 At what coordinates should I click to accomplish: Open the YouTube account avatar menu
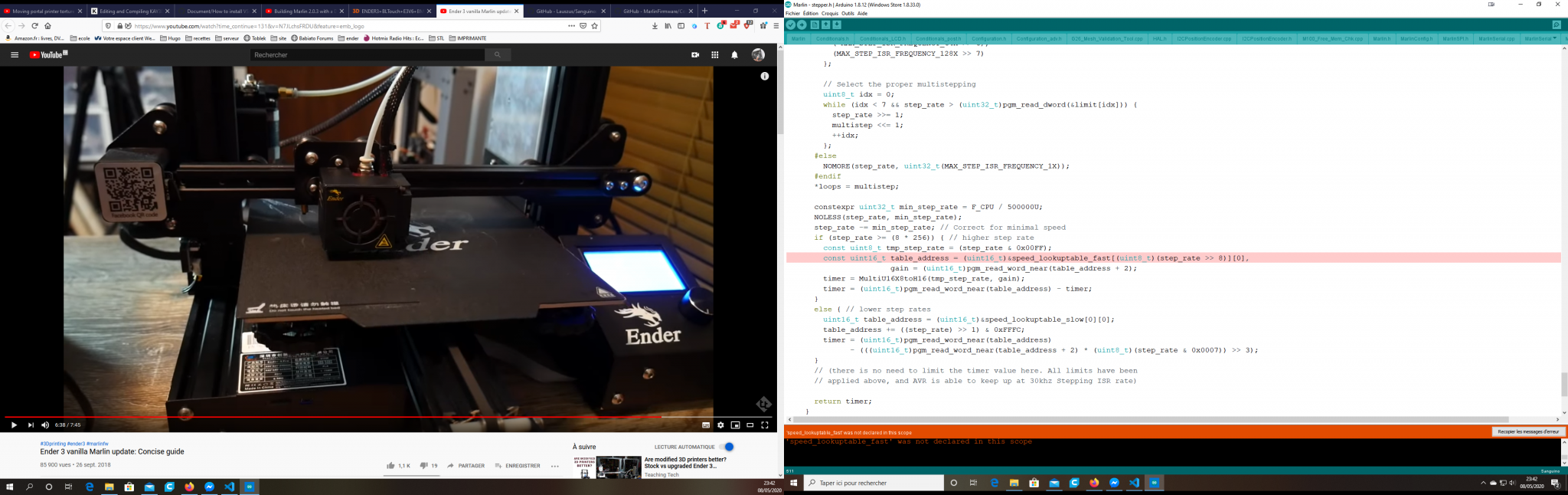click(x=758, y=55)
